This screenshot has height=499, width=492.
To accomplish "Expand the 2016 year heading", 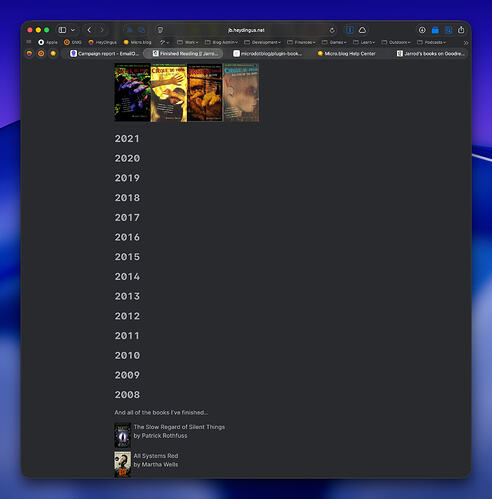I will point(127,237).
